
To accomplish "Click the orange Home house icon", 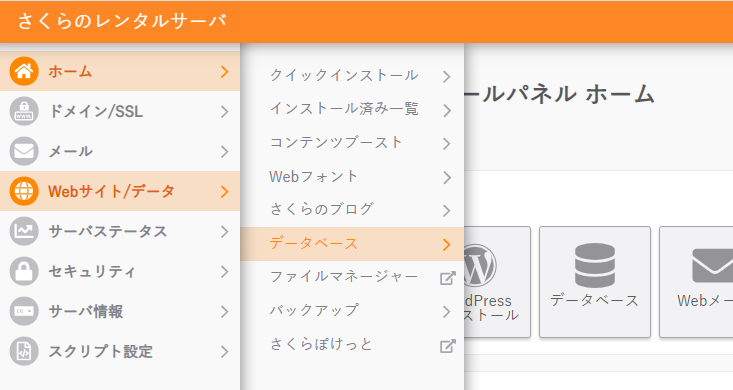I will [24, 71].
